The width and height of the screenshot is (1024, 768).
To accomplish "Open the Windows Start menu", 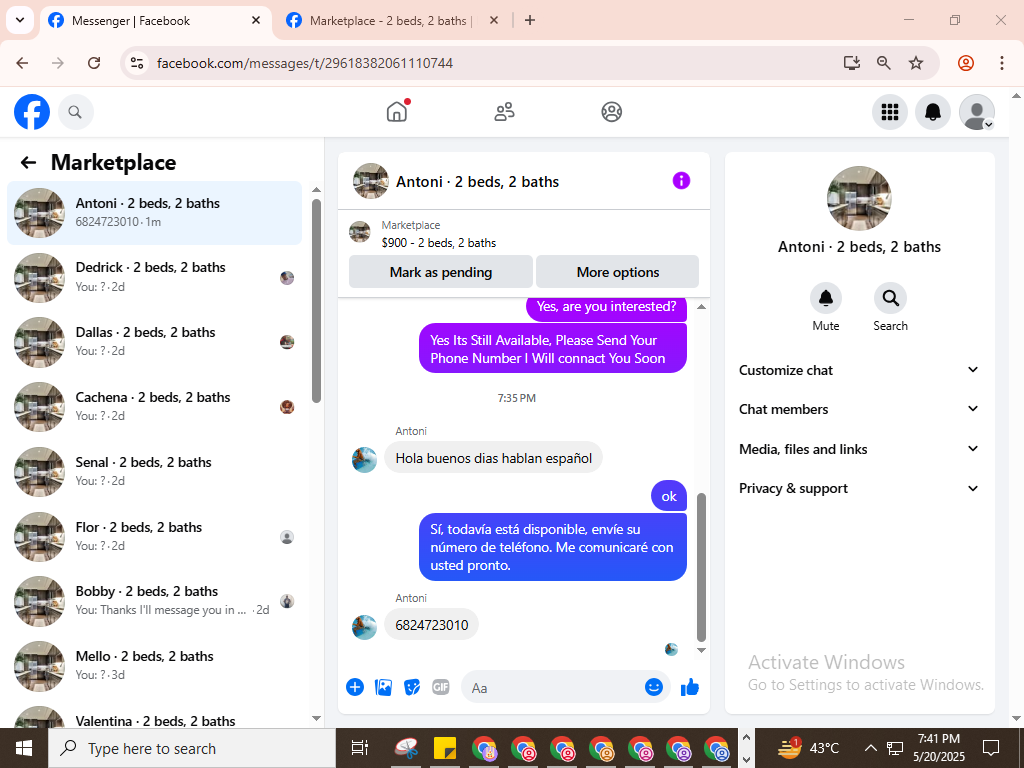I will pos(24,748).
